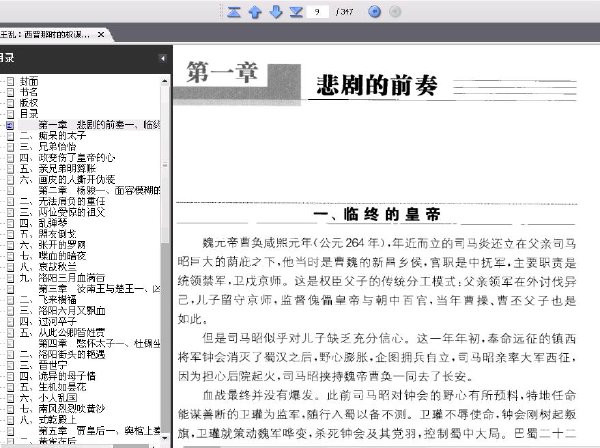Viewport: 600px width, 448px height.
Task: Open chapter entry 三、洛阳六月又飘血
Action: pyautogui.click(x=62, y=311)
